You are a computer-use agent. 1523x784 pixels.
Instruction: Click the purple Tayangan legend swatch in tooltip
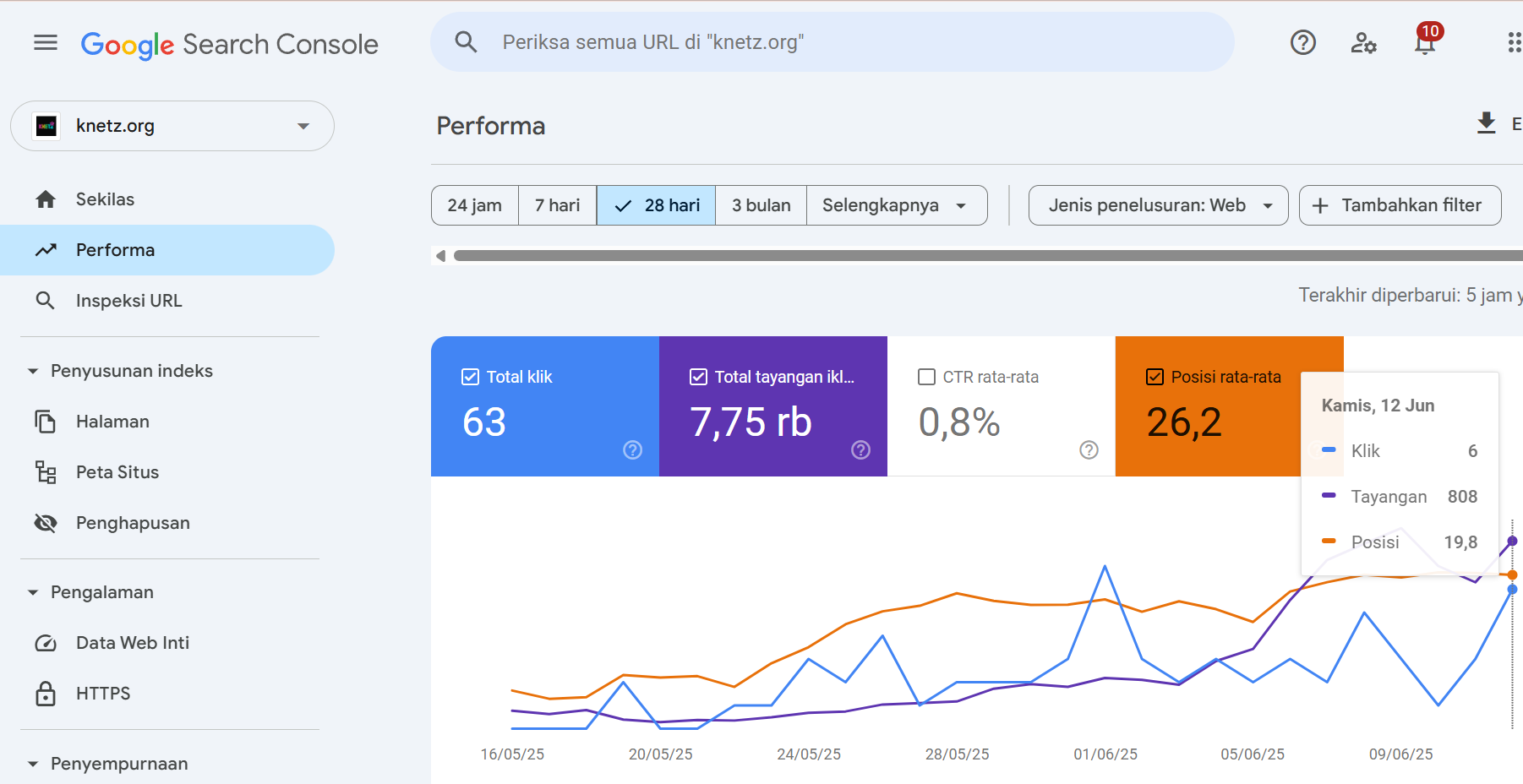pyautogui.click(x=1329, y=496)
